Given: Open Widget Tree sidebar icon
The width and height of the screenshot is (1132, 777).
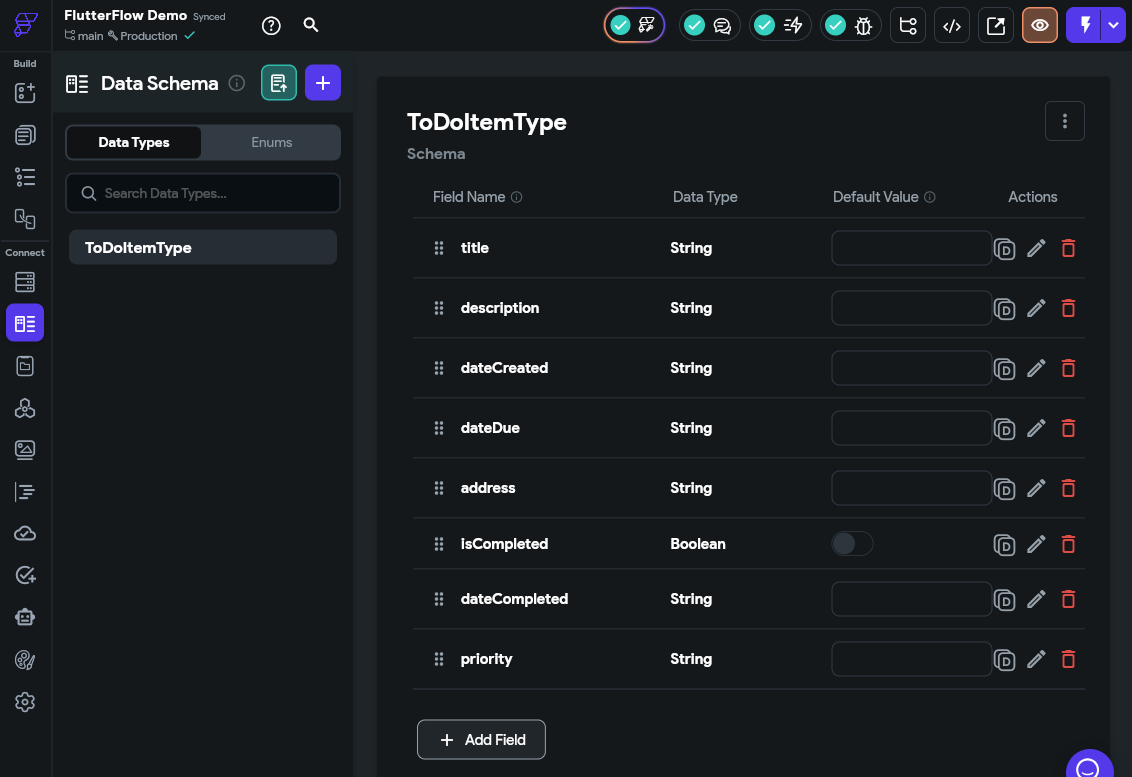Looking at the screenshot, I should (25, 177).
